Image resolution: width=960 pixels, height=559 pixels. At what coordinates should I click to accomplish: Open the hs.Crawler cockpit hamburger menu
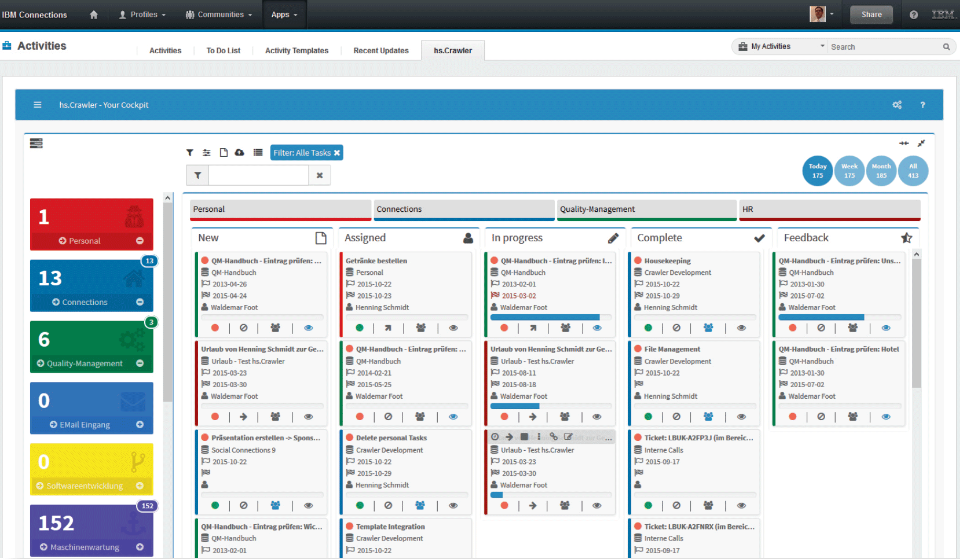pos(37,105)
